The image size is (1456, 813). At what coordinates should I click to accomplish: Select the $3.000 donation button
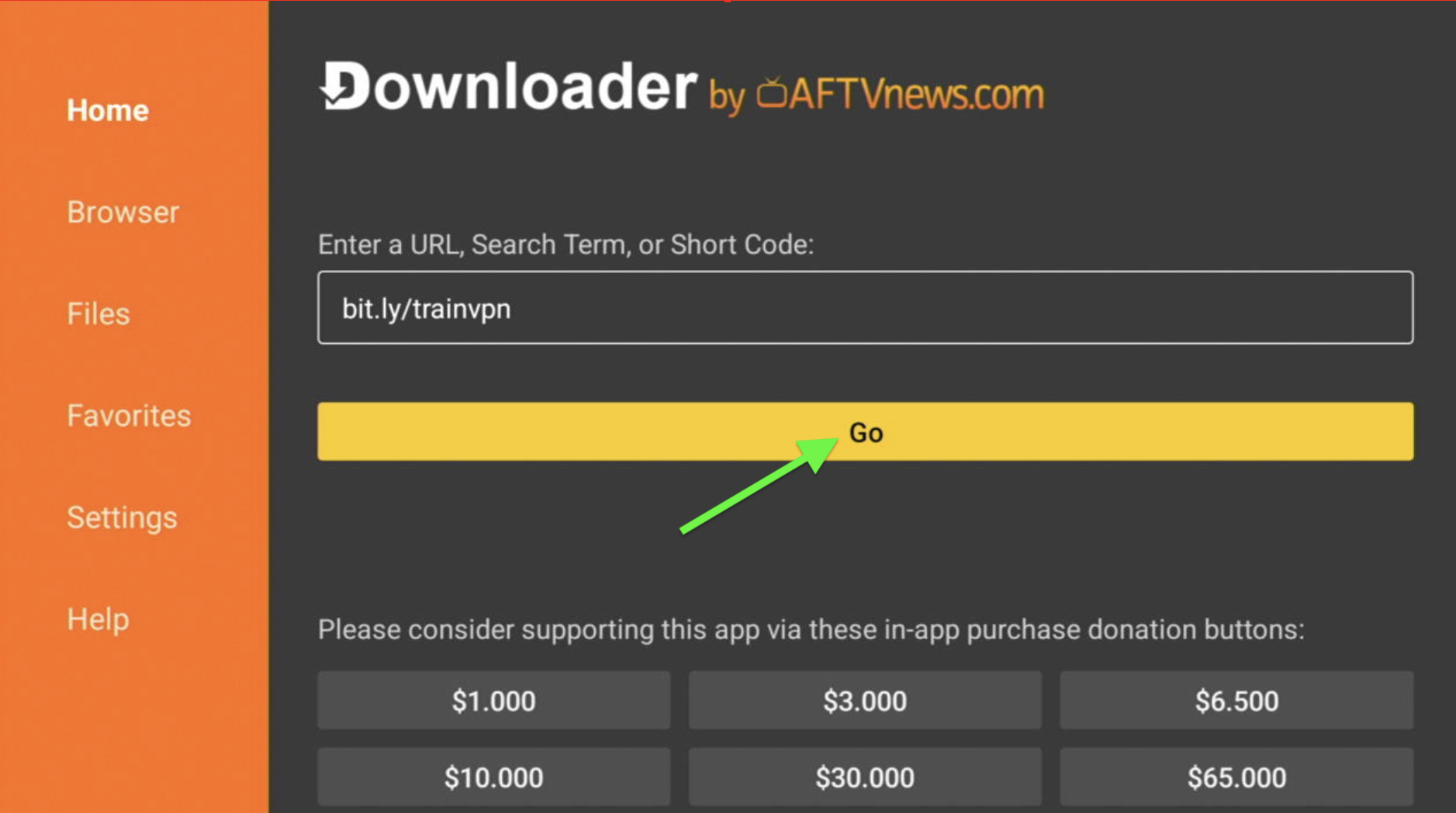(x=865, y=701)
